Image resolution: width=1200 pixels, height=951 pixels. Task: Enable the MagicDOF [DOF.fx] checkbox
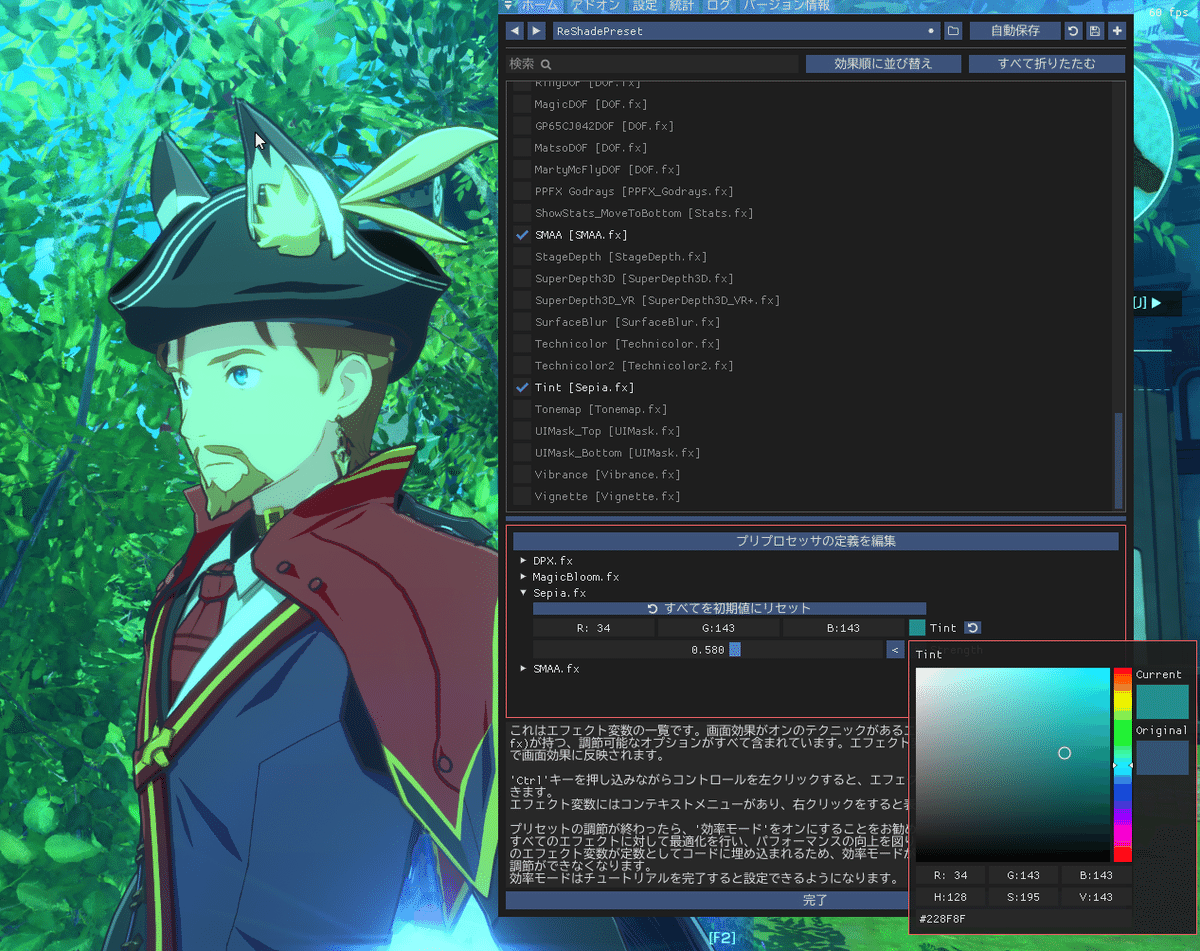(522, 104)
